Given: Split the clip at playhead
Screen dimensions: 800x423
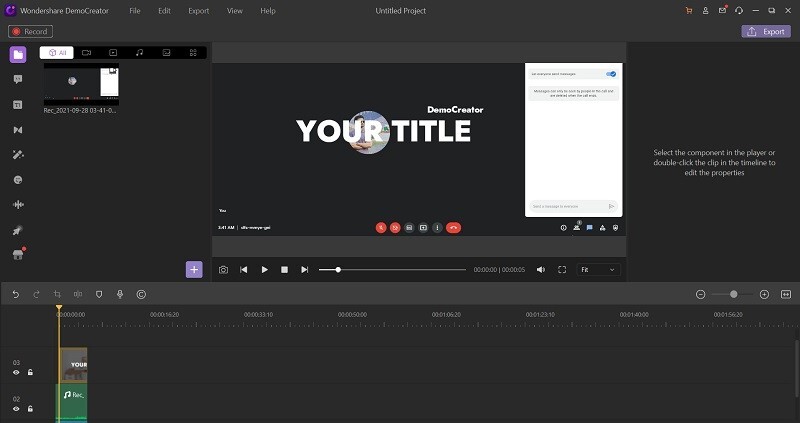Looking at the screenshot, I should (78, 294).
